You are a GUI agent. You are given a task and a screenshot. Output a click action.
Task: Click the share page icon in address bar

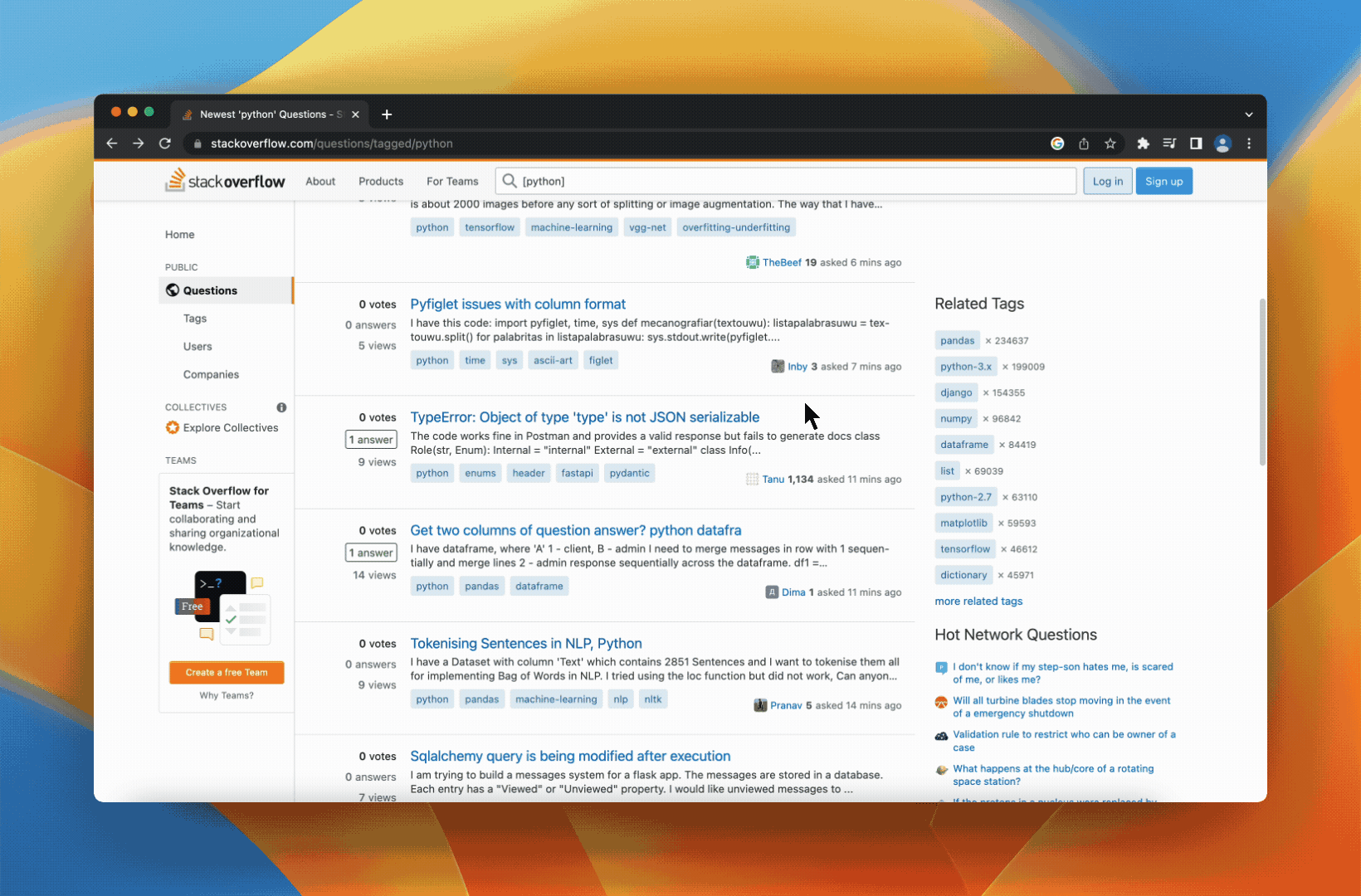coord(1083,144)
